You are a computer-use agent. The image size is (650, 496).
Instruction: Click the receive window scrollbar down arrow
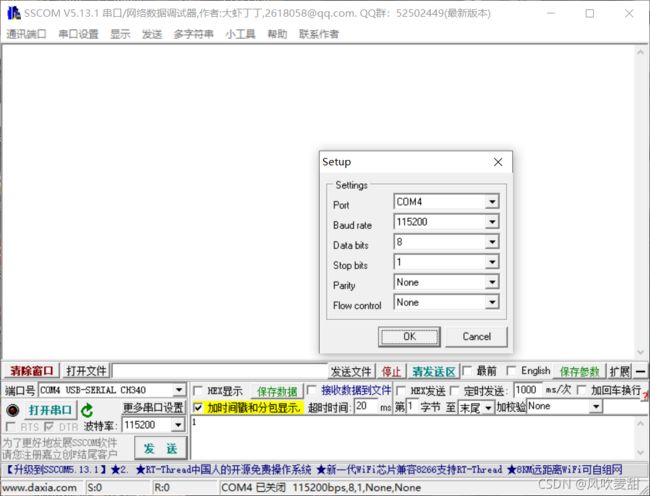point(640,352)
